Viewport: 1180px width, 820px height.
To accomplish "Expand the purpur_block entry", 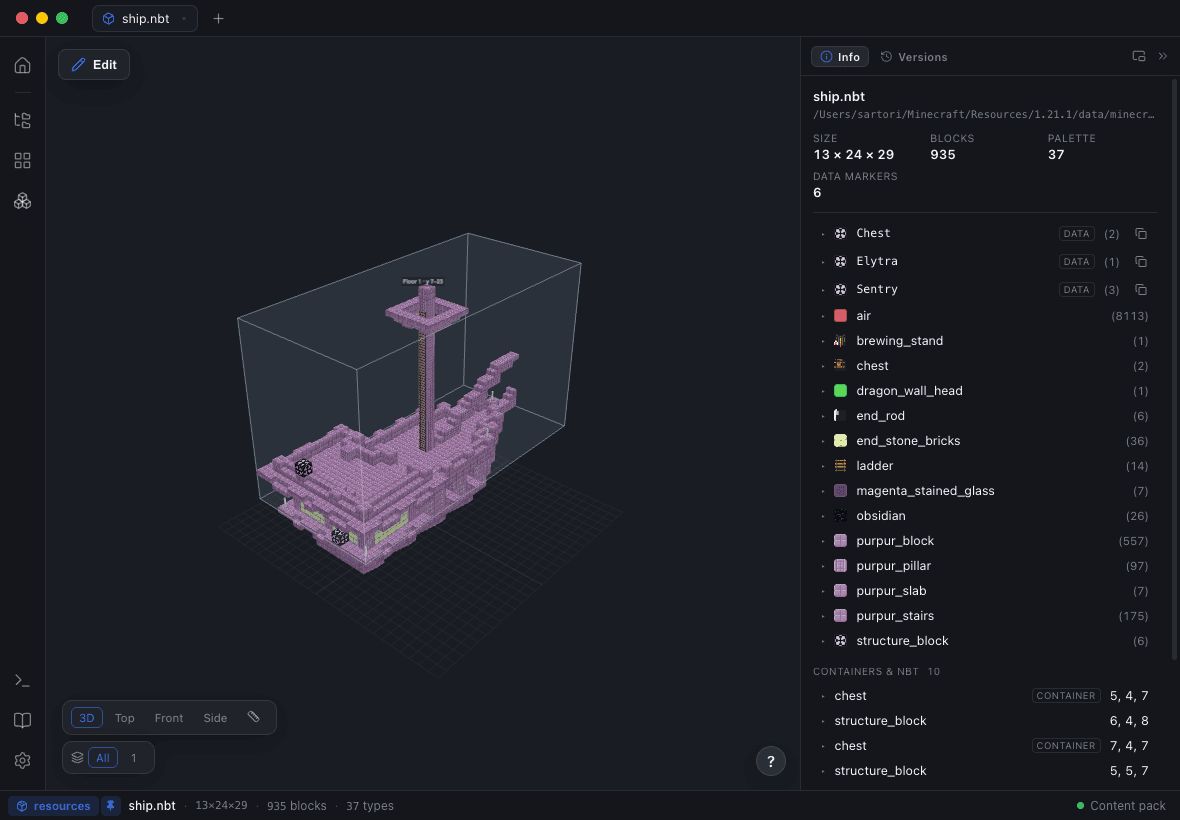I will tap(823, 541).
